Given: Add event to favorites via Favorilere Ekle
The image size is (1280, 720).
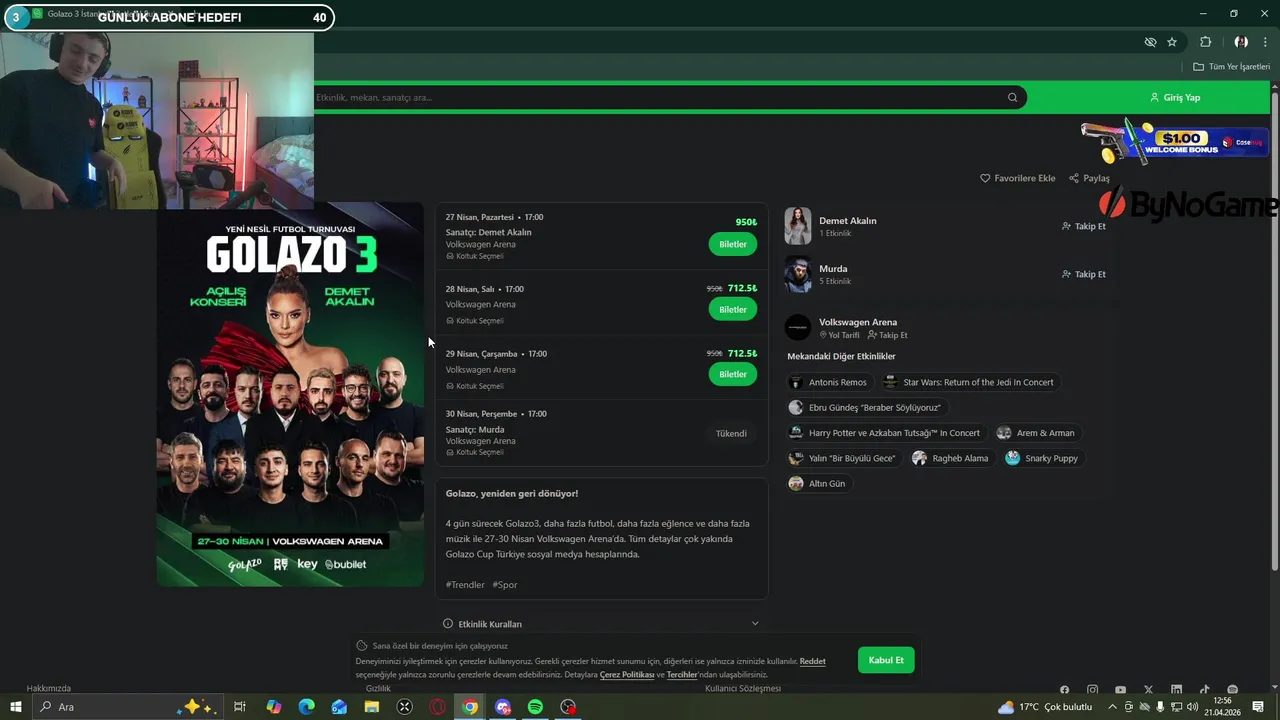Looking at the screenshot, I should tap(1017, 178).
